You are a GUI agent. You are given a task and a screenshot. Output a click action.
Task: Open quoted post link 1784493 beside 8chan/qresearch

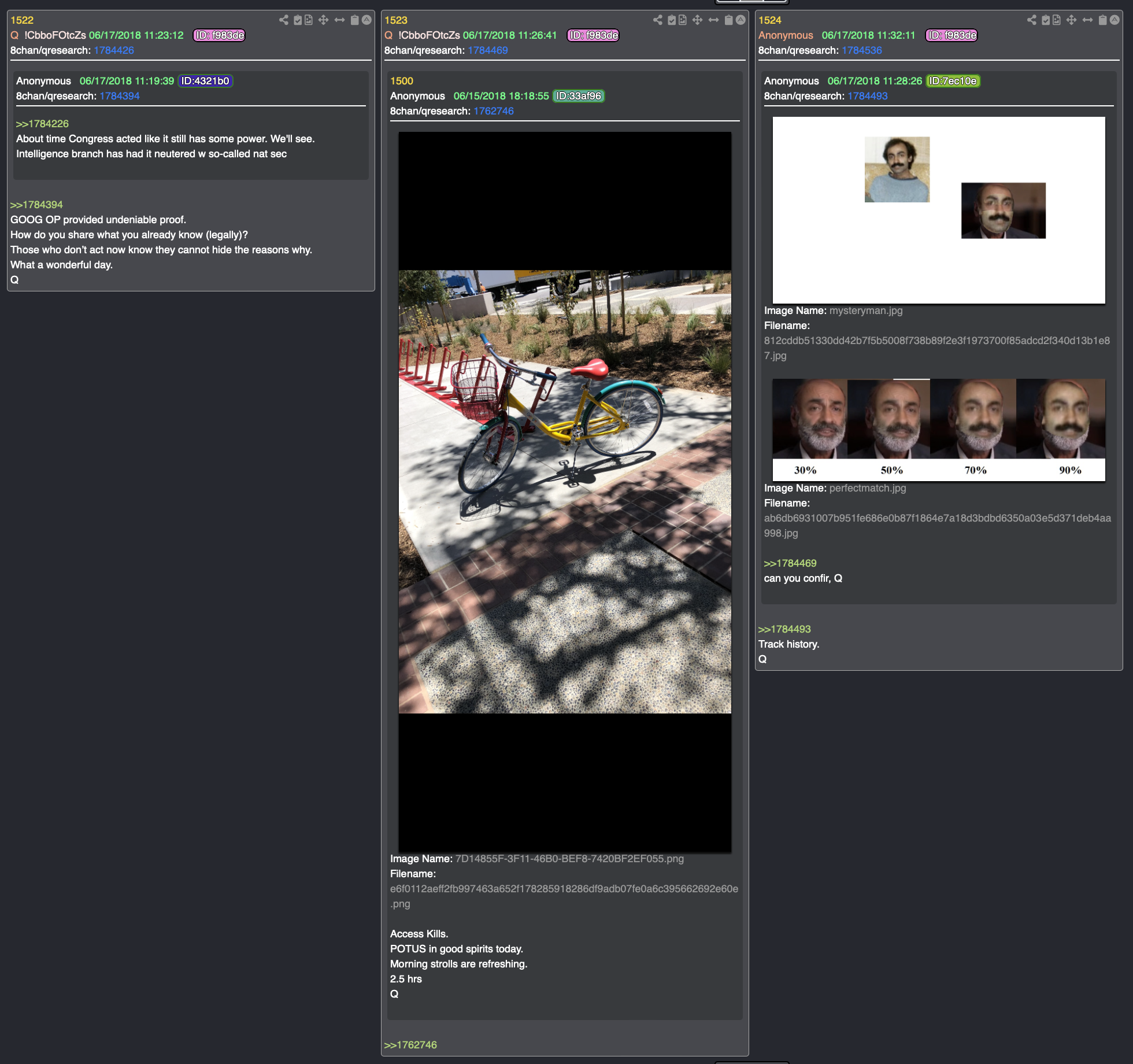(x=868, y=96)
